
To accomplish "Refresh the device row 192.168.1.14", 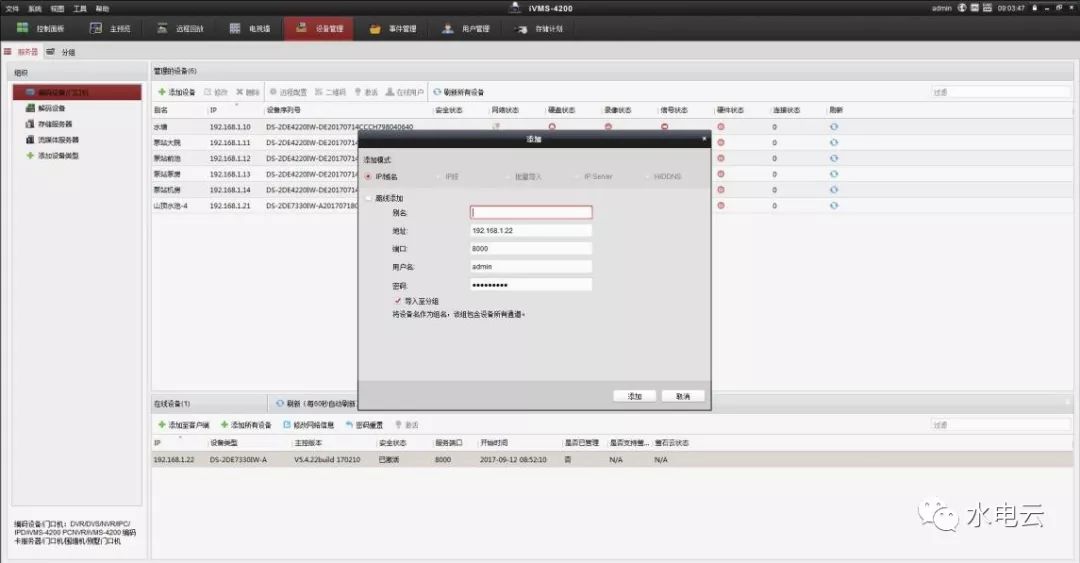I will click(x=834, y=190).
